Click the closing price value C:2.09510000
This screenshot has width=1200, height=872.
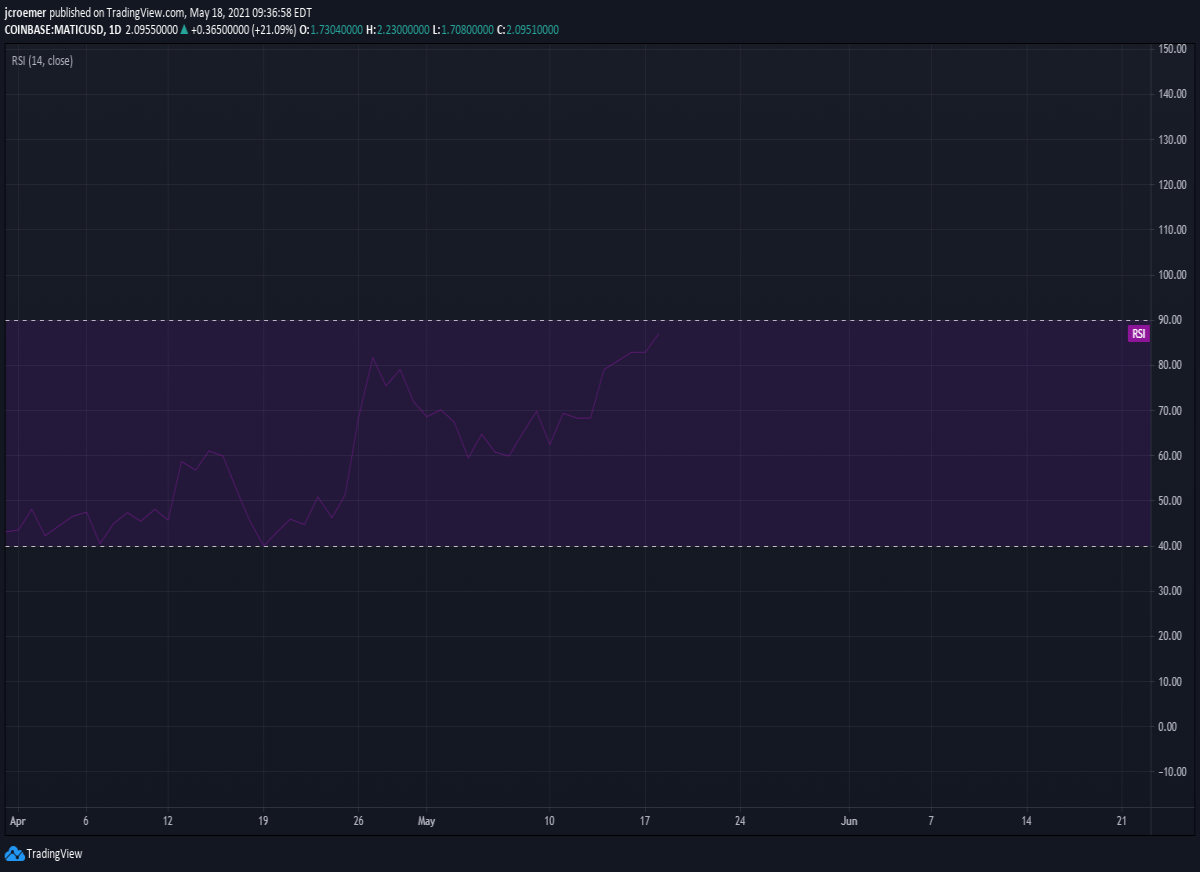pos(528,30)
